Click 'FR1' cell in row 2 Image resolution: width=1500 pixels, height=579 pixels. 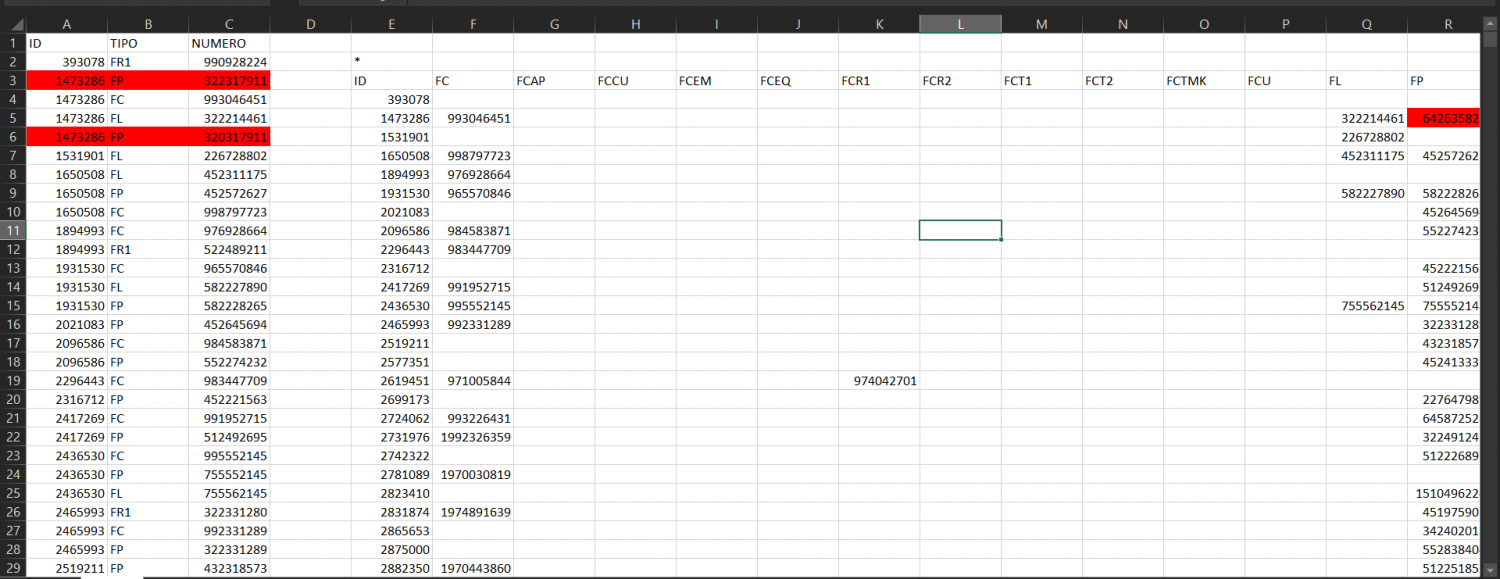pyautogui.click(x=148, y=62)
